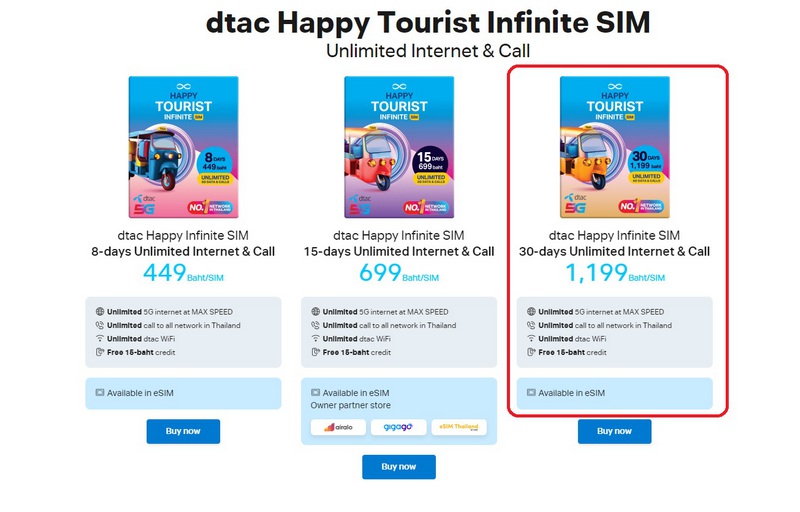Buy the 699 Baht 15-days SIM
The image size is (800, 512).
(399, 467)
